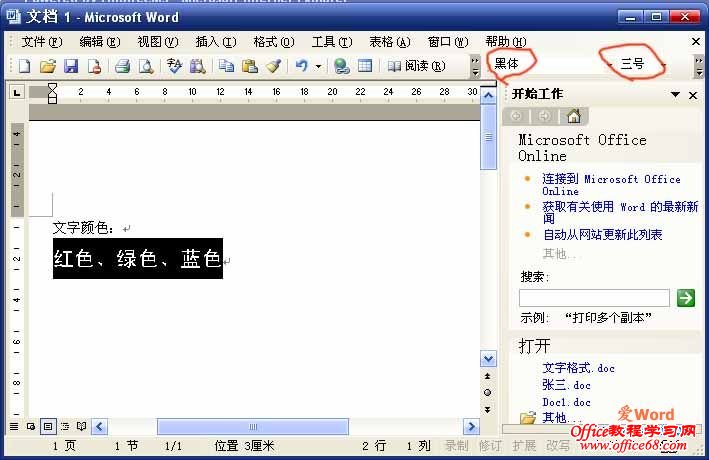Open the 三号 font size dropdown
Viewport: 709px width, 460px height.
[x=664, y=66]
